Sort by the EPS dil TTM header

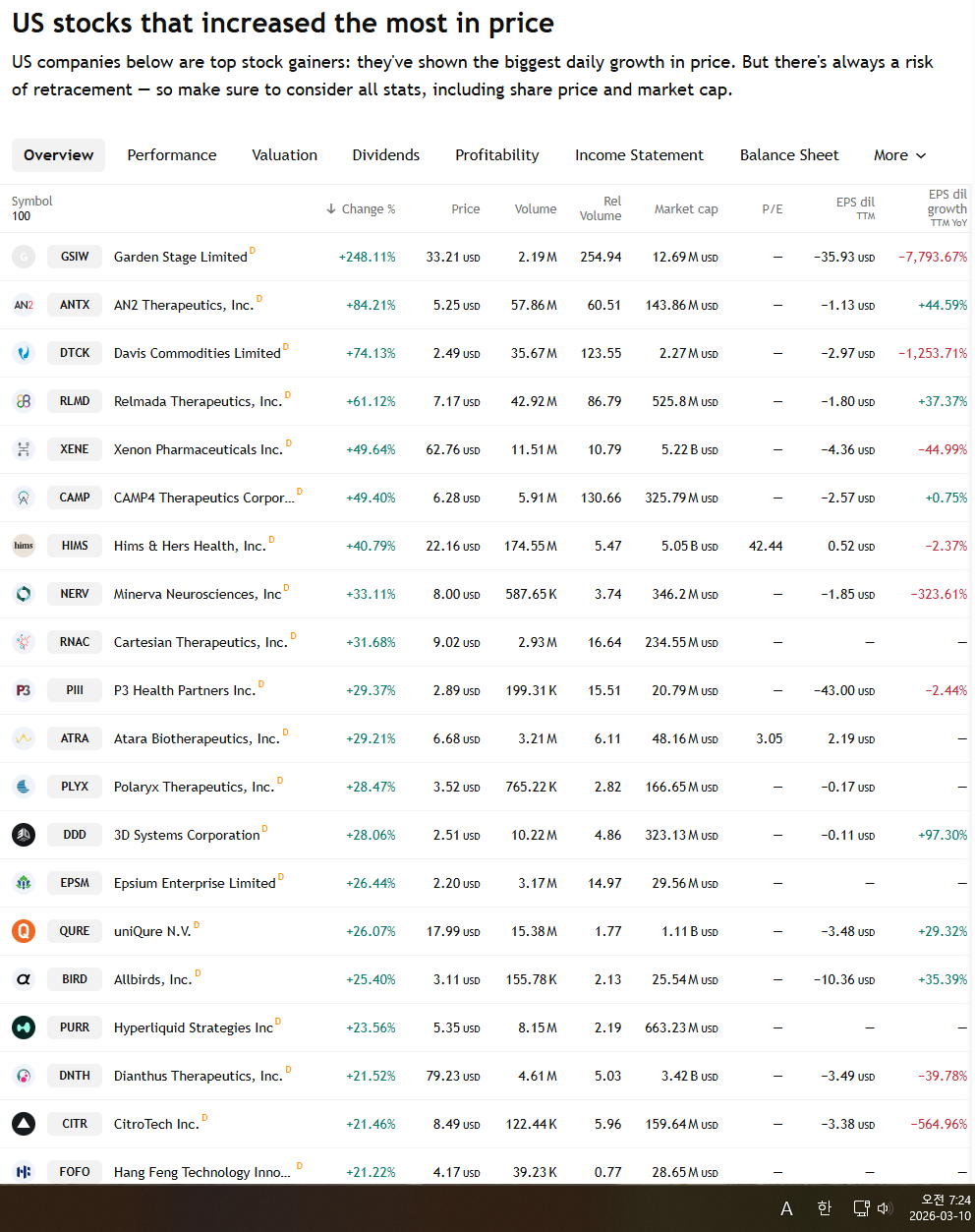coord(855,208)
